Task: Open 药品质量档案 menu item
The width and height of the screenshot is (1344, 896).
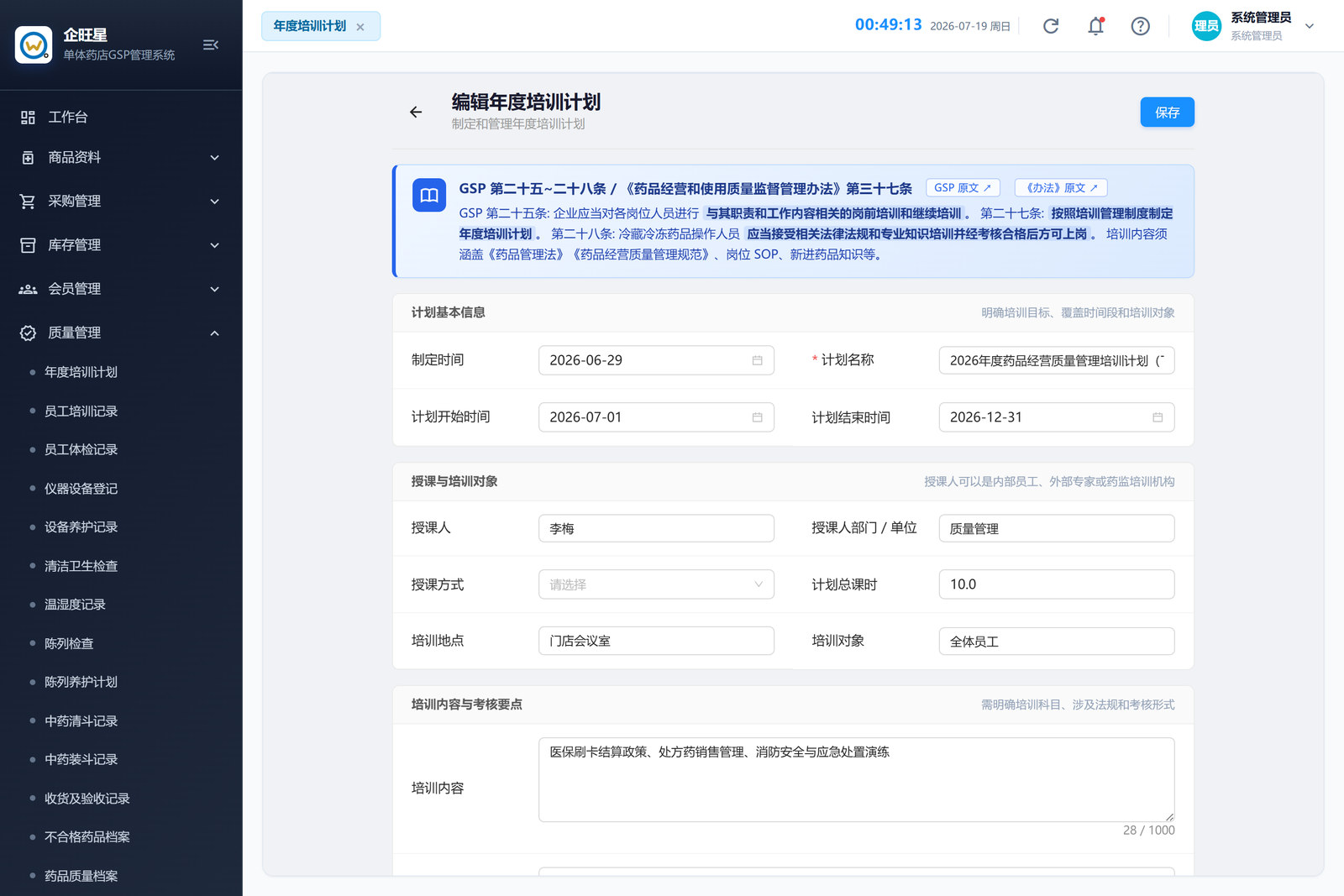Action: pos(81,876)
